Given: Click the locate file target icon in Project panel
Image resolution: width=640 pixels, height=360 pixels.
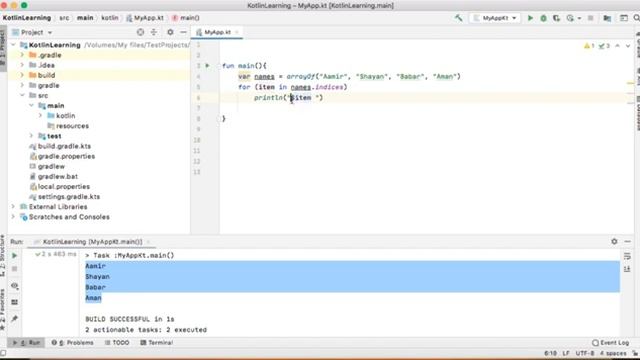Looking at the screenshot, I should tap(140, 32).
